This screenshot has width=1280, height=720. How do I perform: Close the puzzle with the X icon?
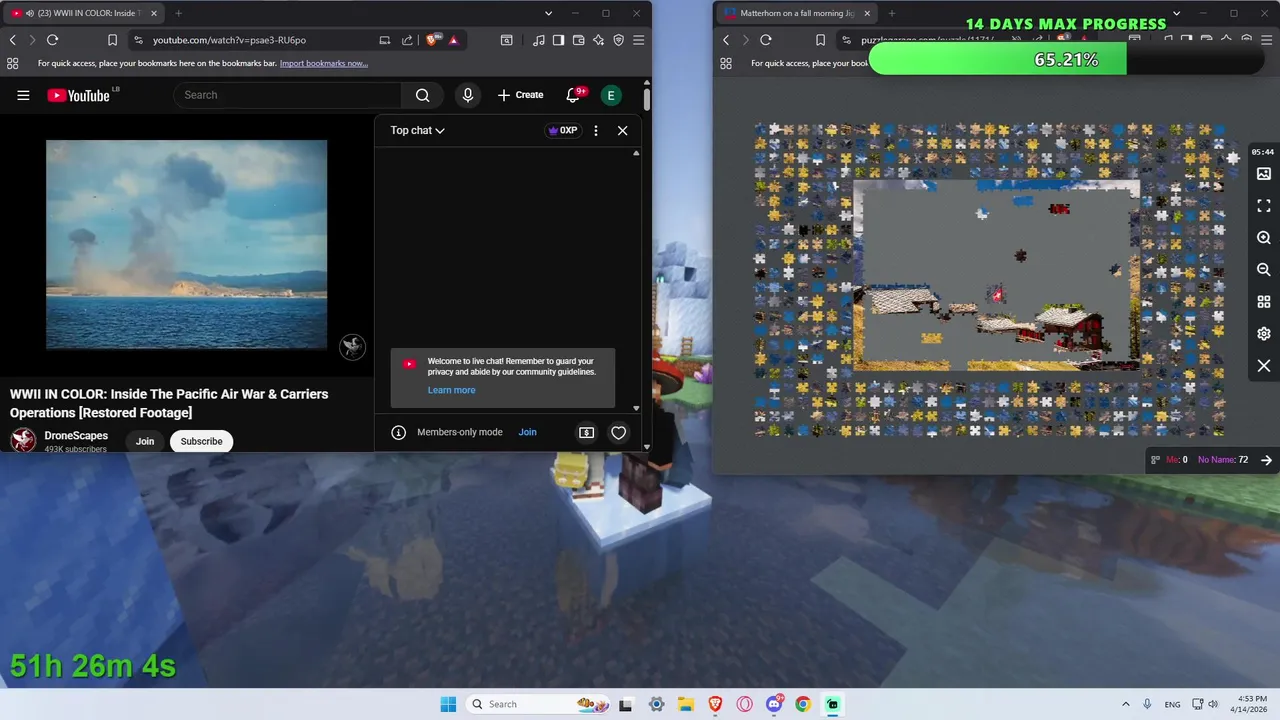(x=1263, y=366)
